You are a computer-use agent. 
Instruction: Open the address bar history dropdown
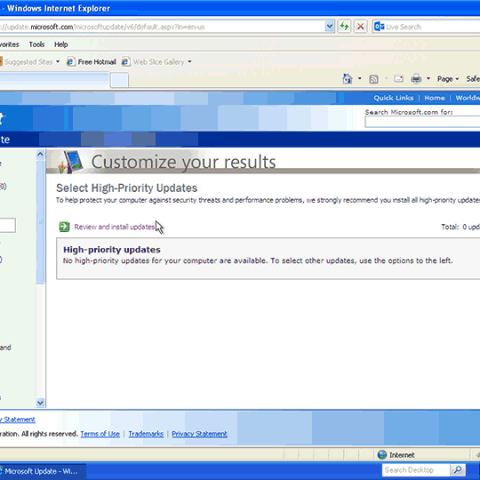click(329, 26)
